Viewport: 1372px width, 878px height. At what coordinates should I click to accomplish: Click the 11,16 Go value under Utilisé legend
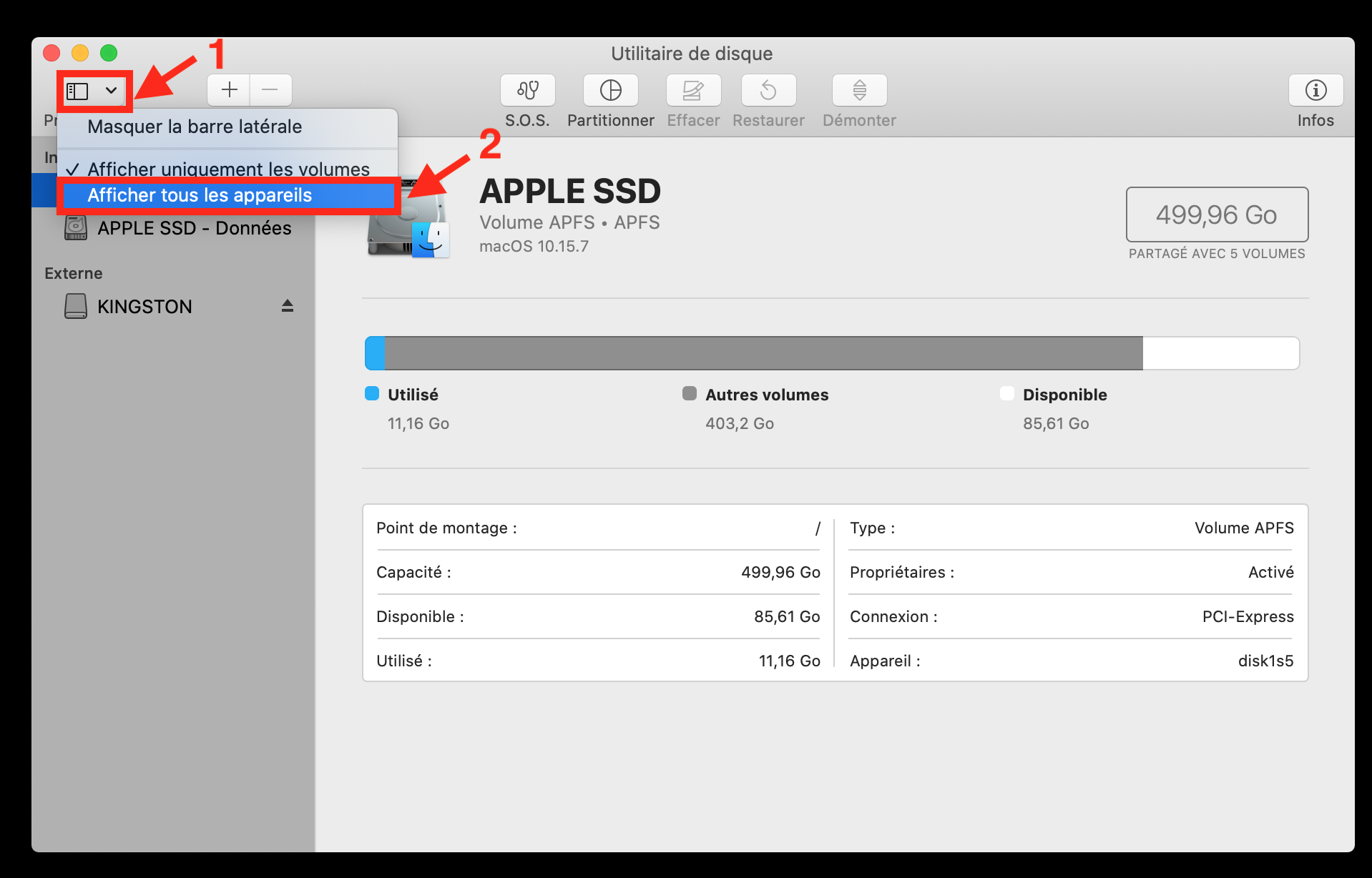[x=418, y=423]
